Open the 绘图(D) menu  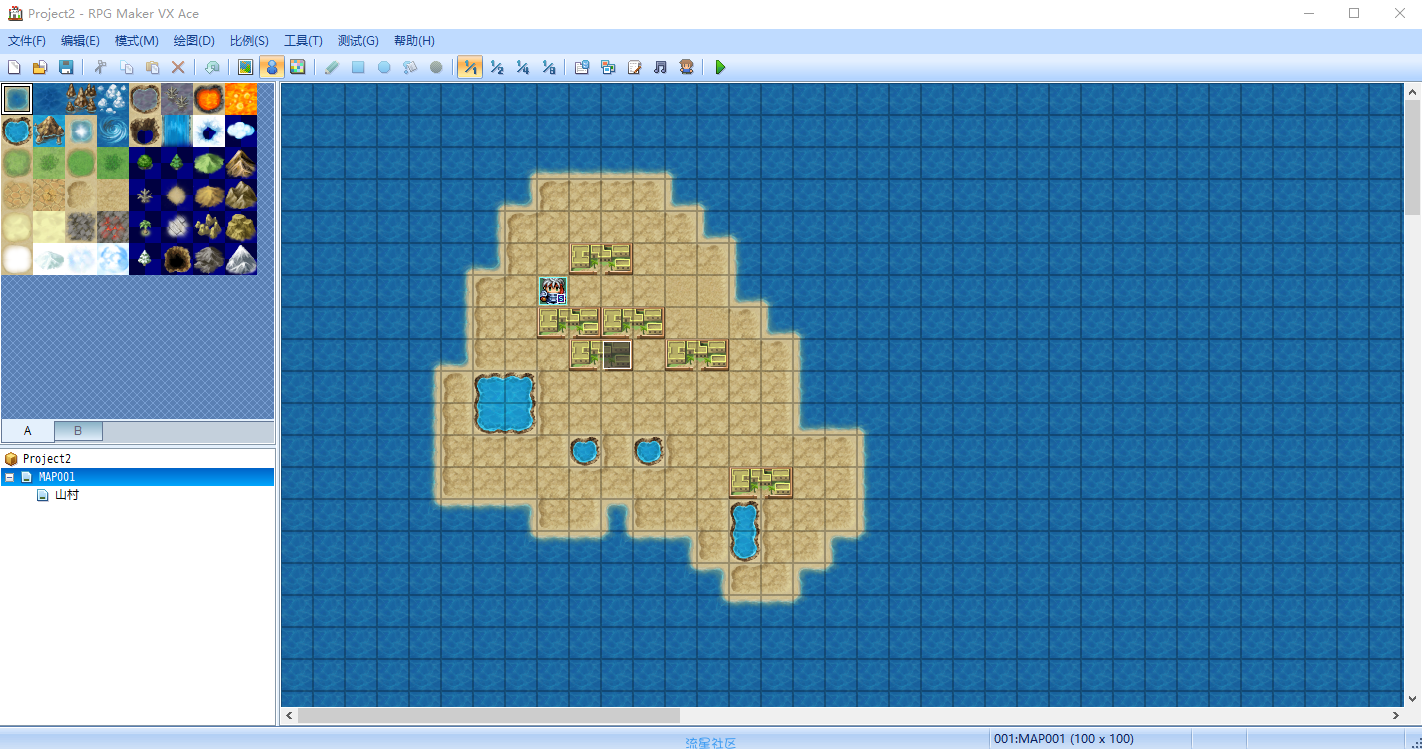tap(194, 41)
